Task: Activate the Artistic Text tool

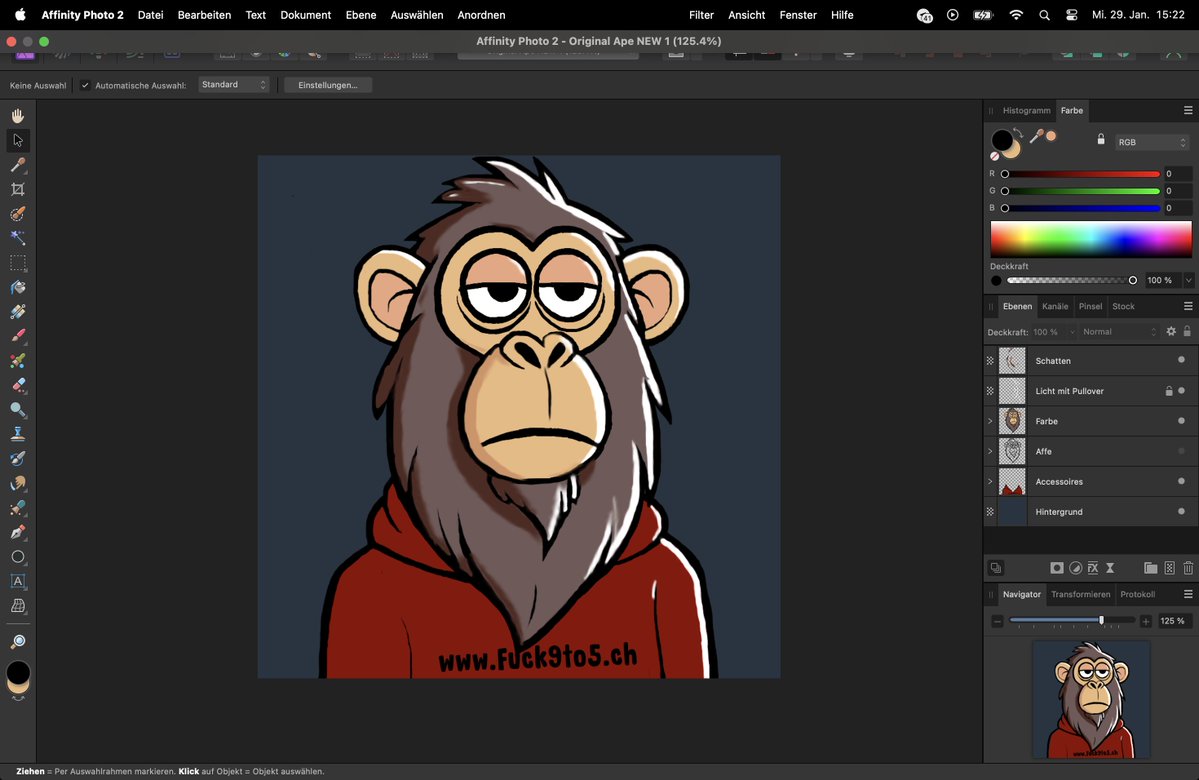Action: pos(18,581)
